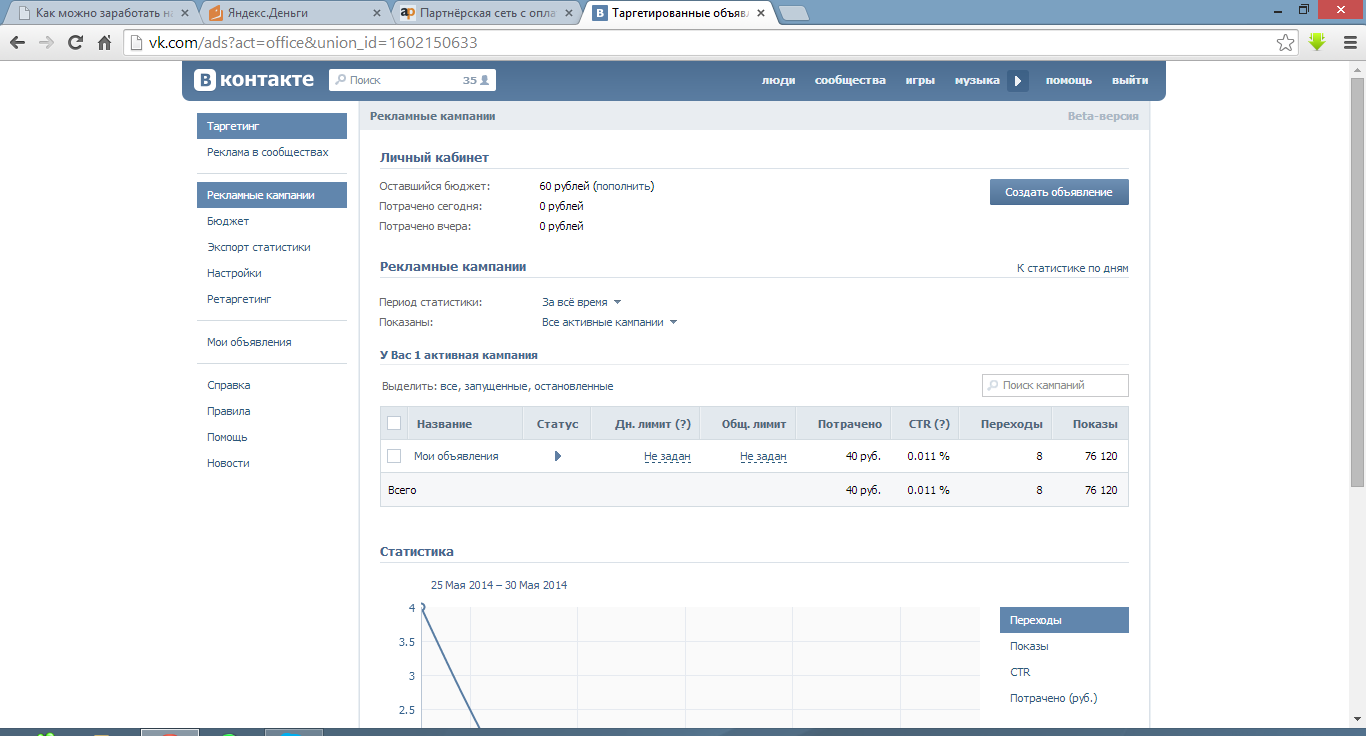This screenshot has width=1366, height=736.
Task: Open the Все активные кампании dropdown
Action: point(610,322)
